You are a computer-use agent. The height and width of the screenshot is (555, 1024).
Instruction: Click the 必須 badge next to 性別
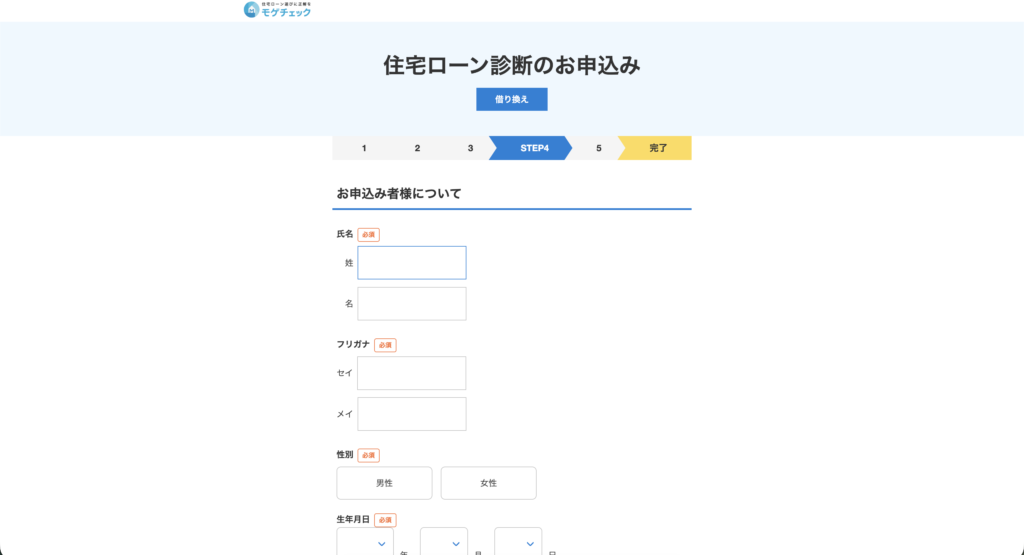(x=368, y=455)
